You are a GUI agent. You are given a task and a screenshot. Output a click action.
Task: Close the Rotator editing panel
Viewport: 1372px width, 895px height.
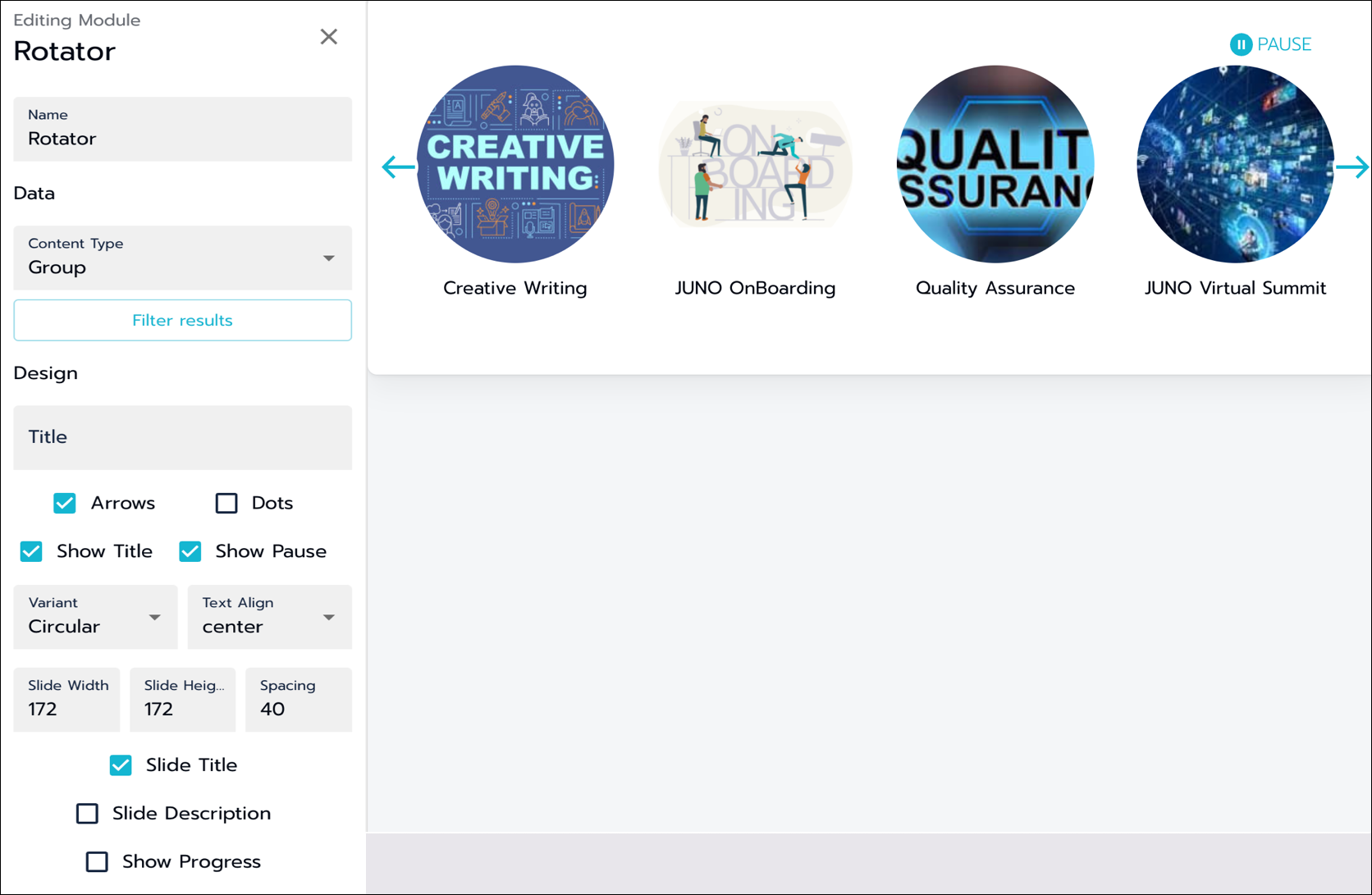tap(329, 36)
